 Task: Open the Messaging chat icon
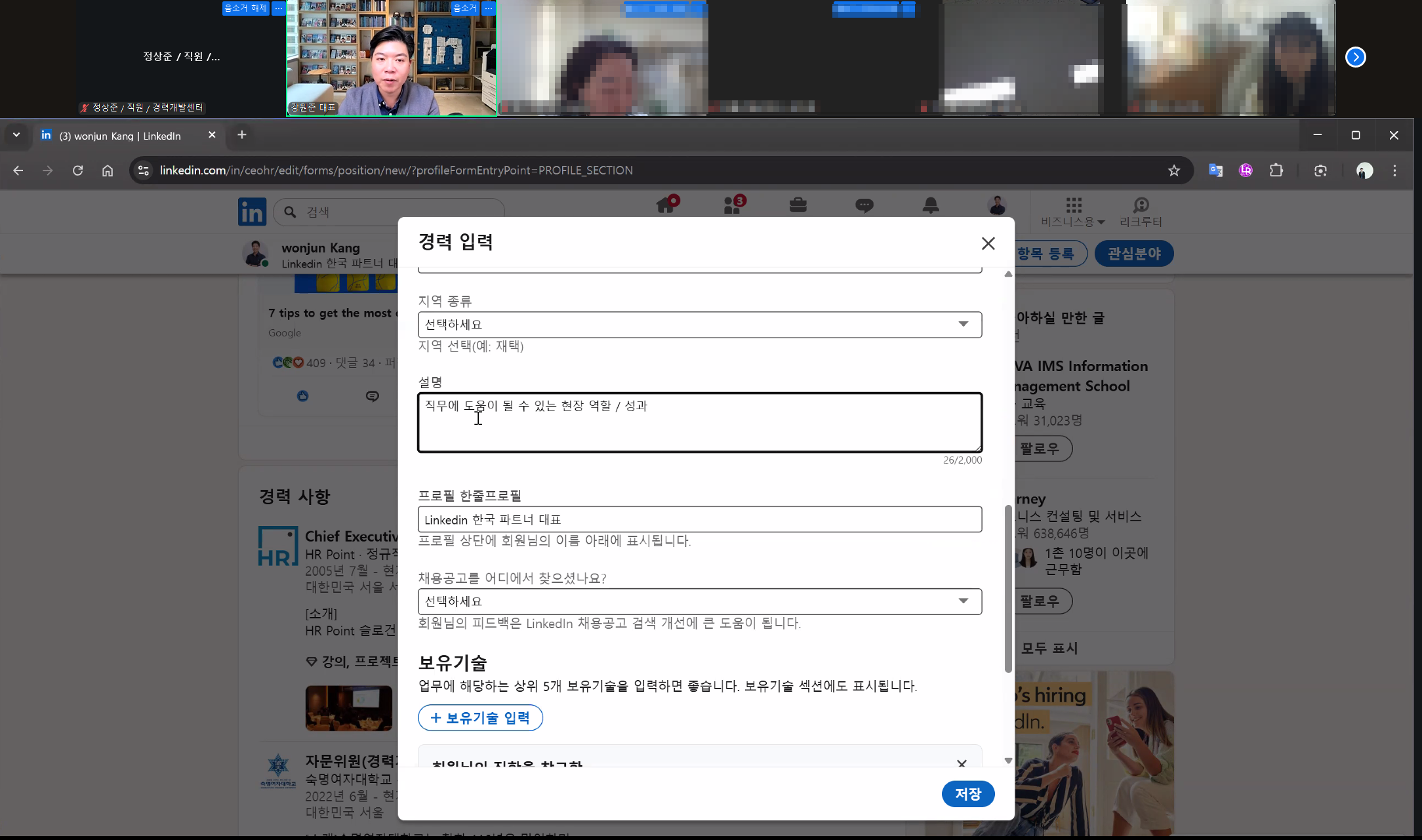pyautogui.click(x=864, y=206)
